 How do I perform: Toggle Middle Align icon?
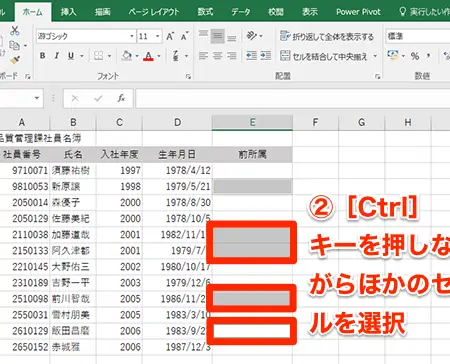click(x=217, y=36)
